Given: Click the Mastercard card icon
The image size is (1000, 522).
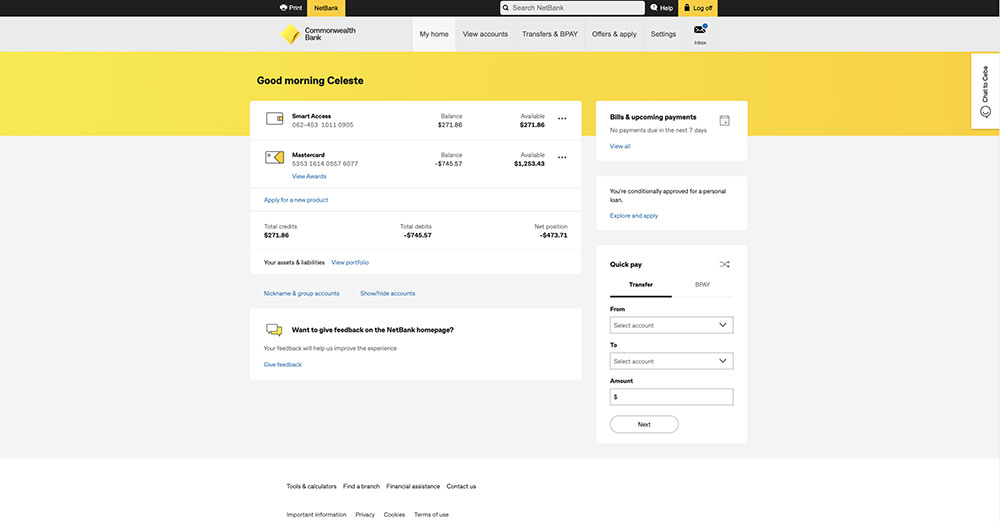Looking at the screenshot, I should coord(275,157).
